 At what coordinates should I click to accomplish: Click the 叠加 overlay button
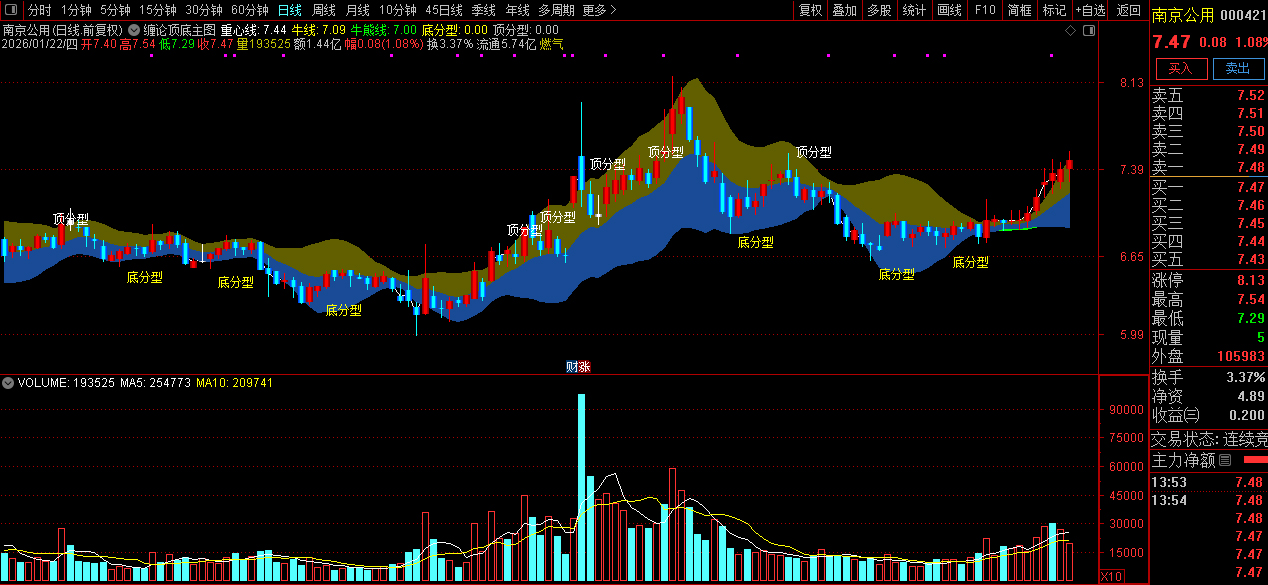tap(845, 10)
